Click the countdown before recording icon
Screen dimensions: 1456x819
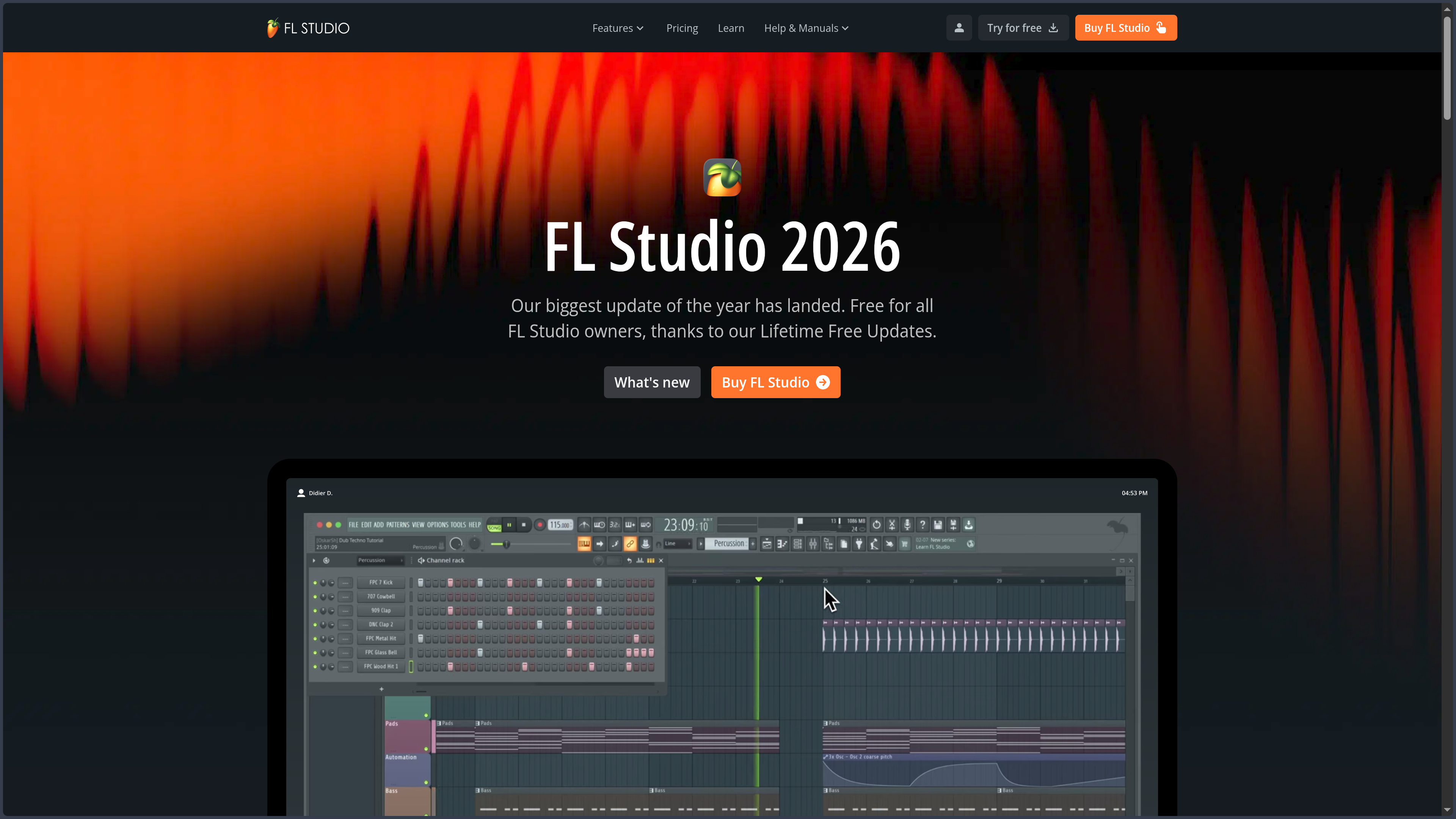click(614, 524)
